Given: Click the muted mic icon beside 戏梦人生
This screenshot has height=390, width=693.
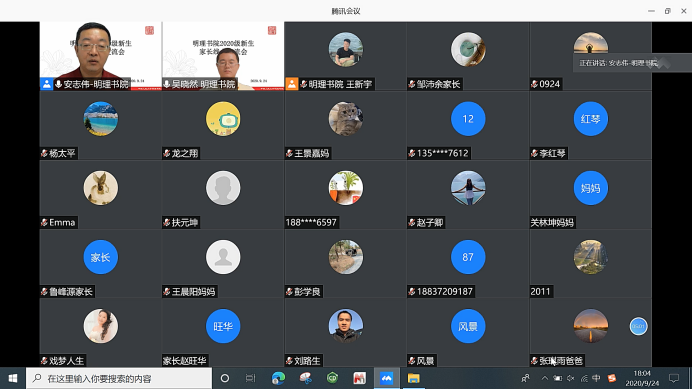Looking at the screenshot, I should tap(44, 361).
